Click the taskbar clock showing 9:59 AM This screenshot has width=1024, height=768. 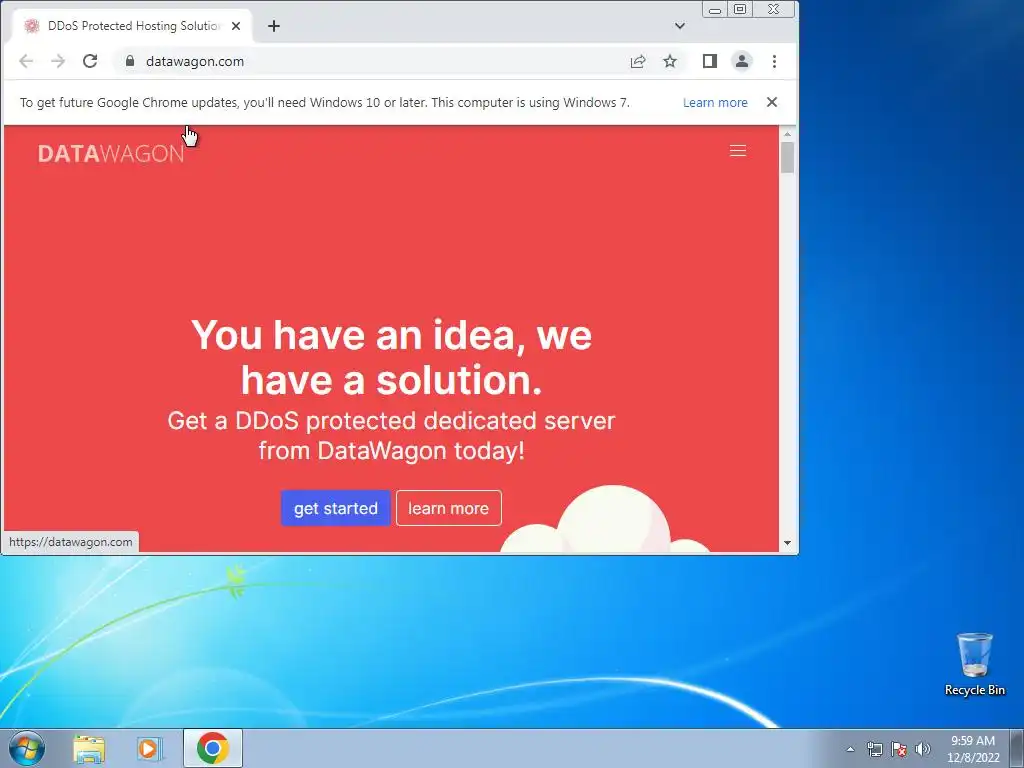click(973, 748)
